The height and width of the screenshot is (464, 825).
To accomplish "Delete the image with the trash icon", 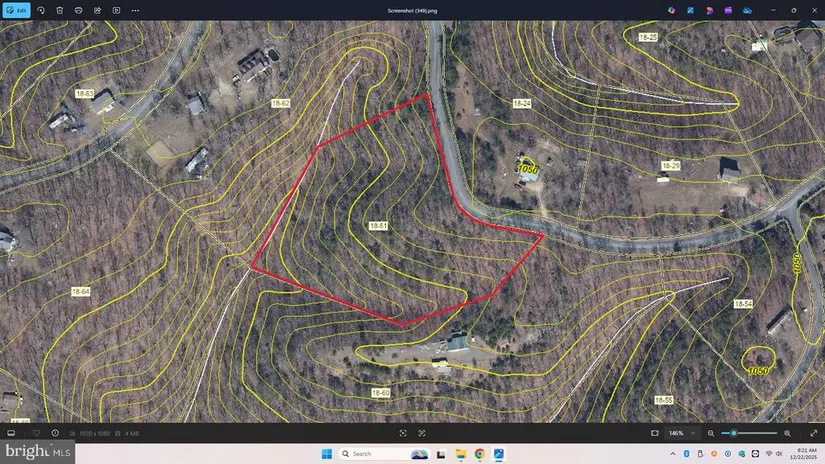I will [60, 10].
